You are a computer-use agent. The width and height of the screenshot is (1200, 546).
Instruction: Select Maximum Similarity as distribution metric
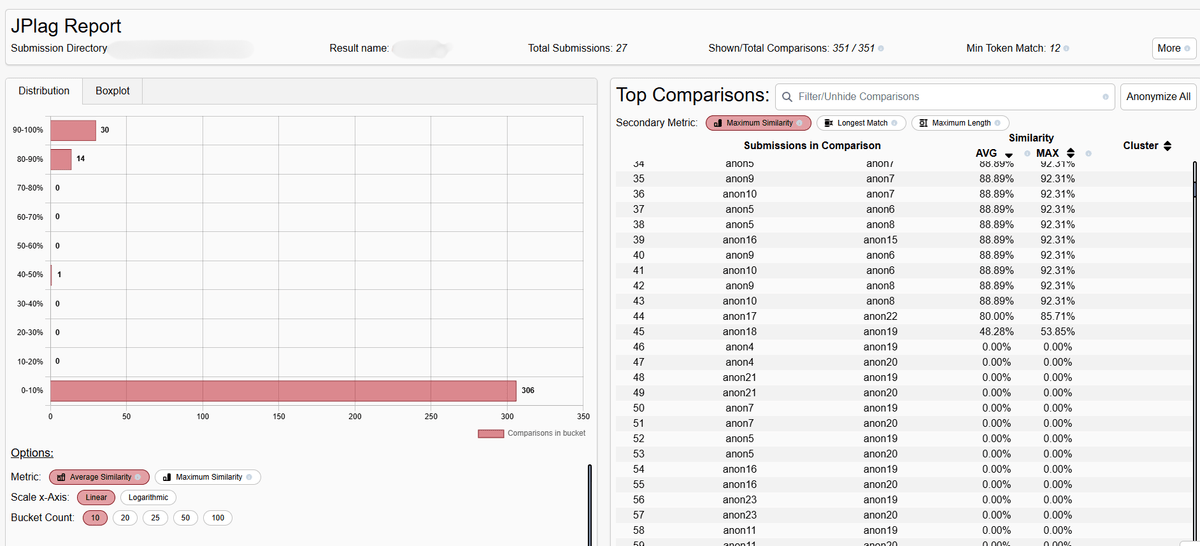(x=207, y=477)
